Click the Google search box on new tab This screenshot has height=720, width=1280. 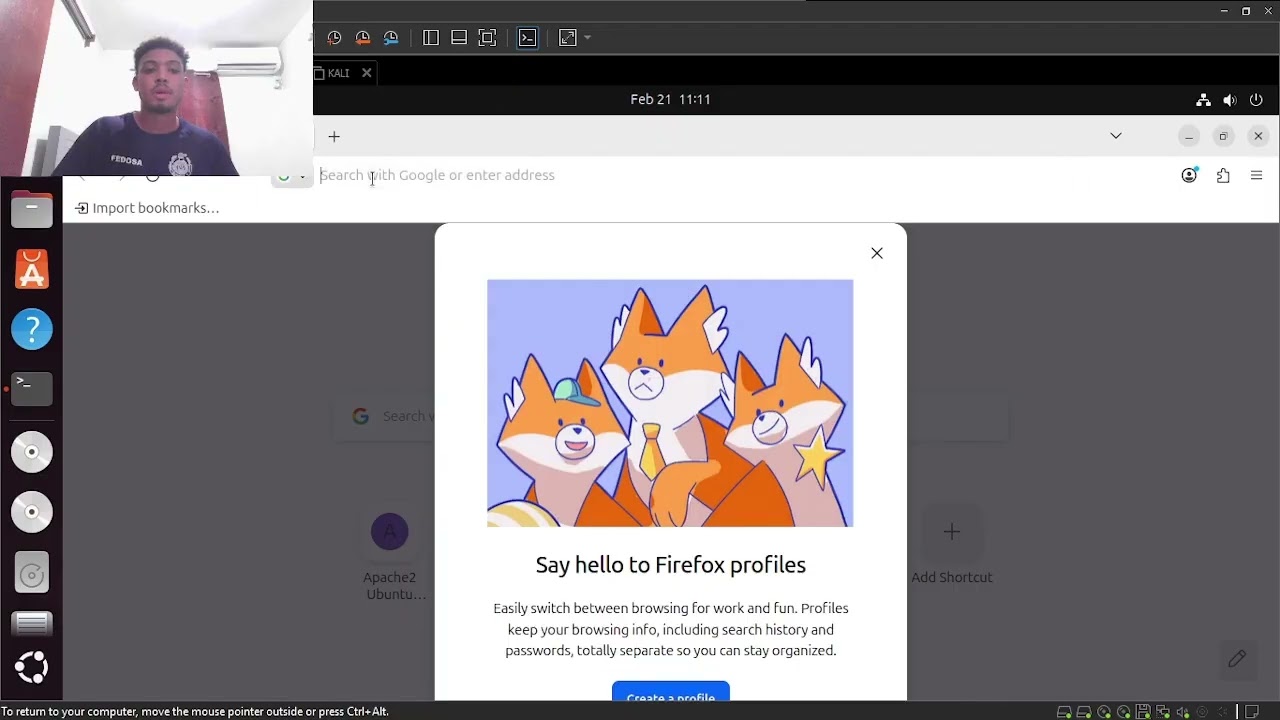tap(670, 416)
